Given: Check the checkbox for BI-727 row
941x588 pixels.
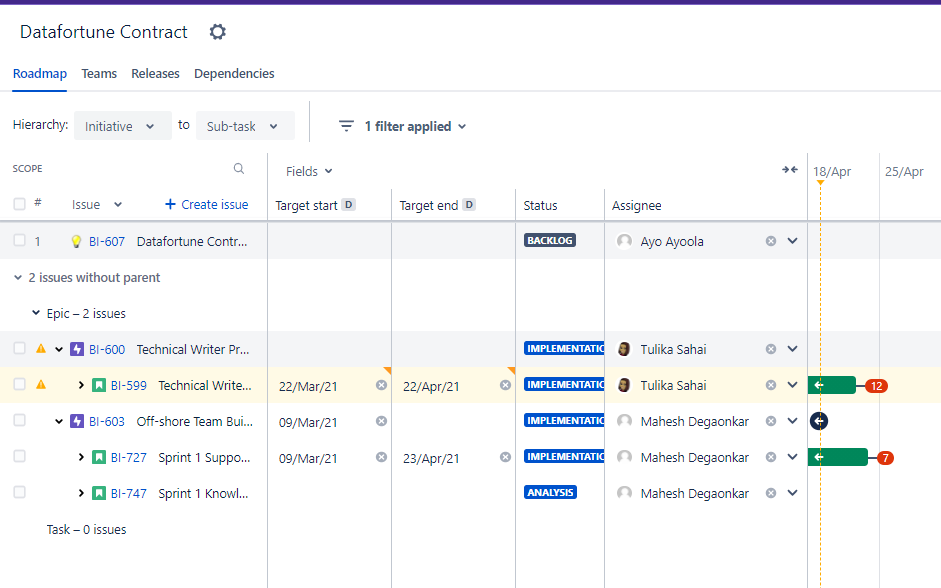Looking at the screenshot, I should (x=19, y=456).
